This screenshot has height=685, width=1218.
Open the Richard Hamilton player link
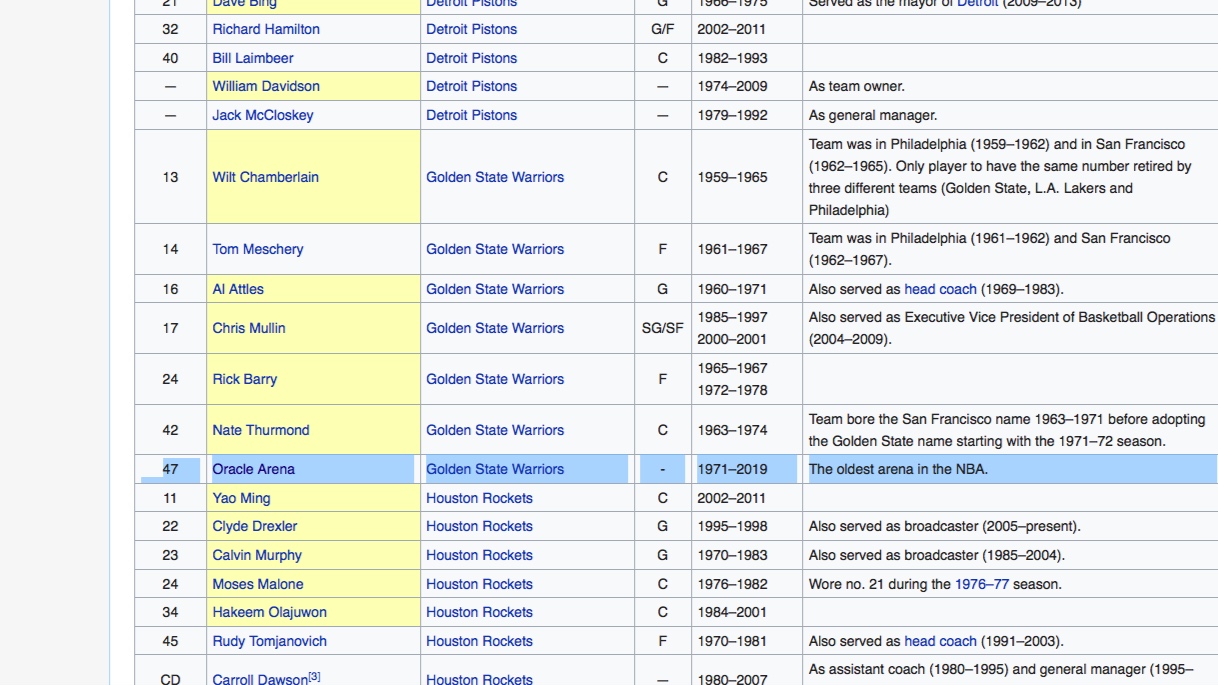[266, 29]
